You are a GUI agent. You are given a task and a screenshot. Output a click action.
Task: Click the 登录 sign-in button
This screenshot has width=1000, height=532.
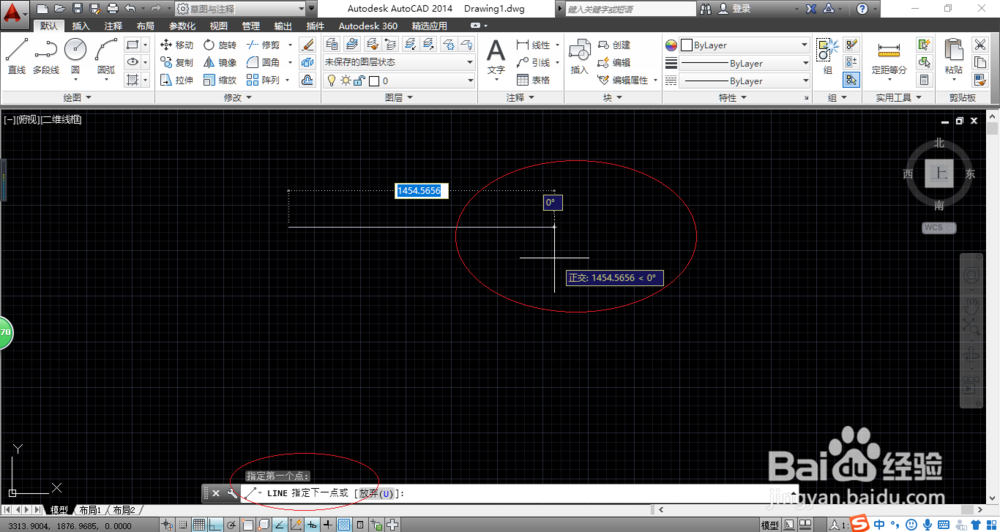tap(735, 9)
